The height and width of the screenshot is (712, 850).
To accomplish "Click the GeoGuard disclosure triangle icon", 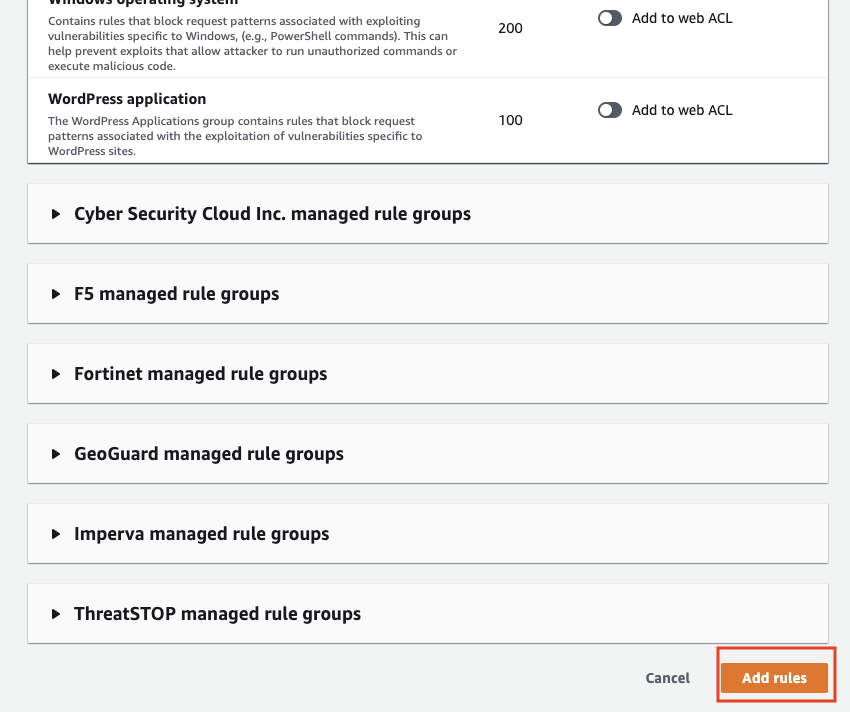I will click(x=56, y=454).
